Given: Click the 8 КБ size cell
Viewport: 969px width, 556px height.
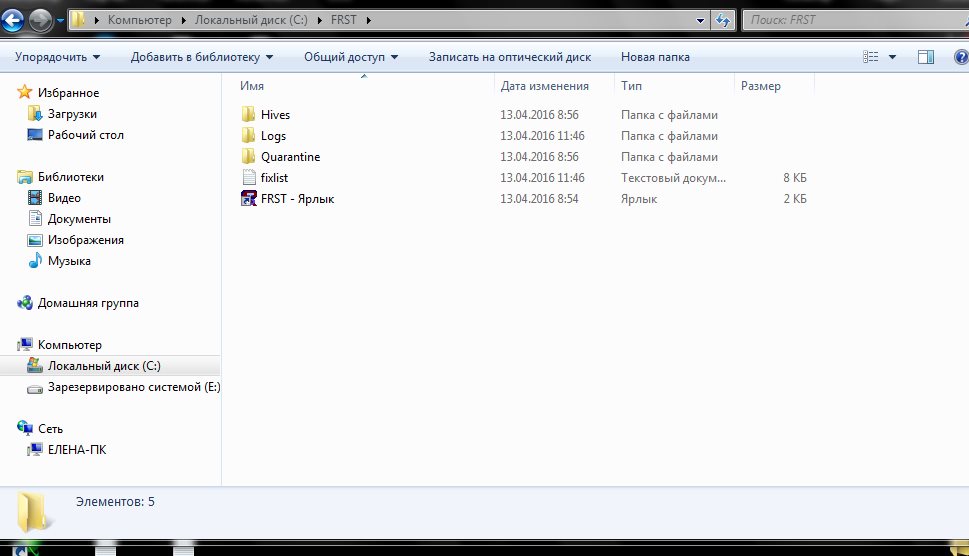Looking at the screenshot, I should click(795, 178).
